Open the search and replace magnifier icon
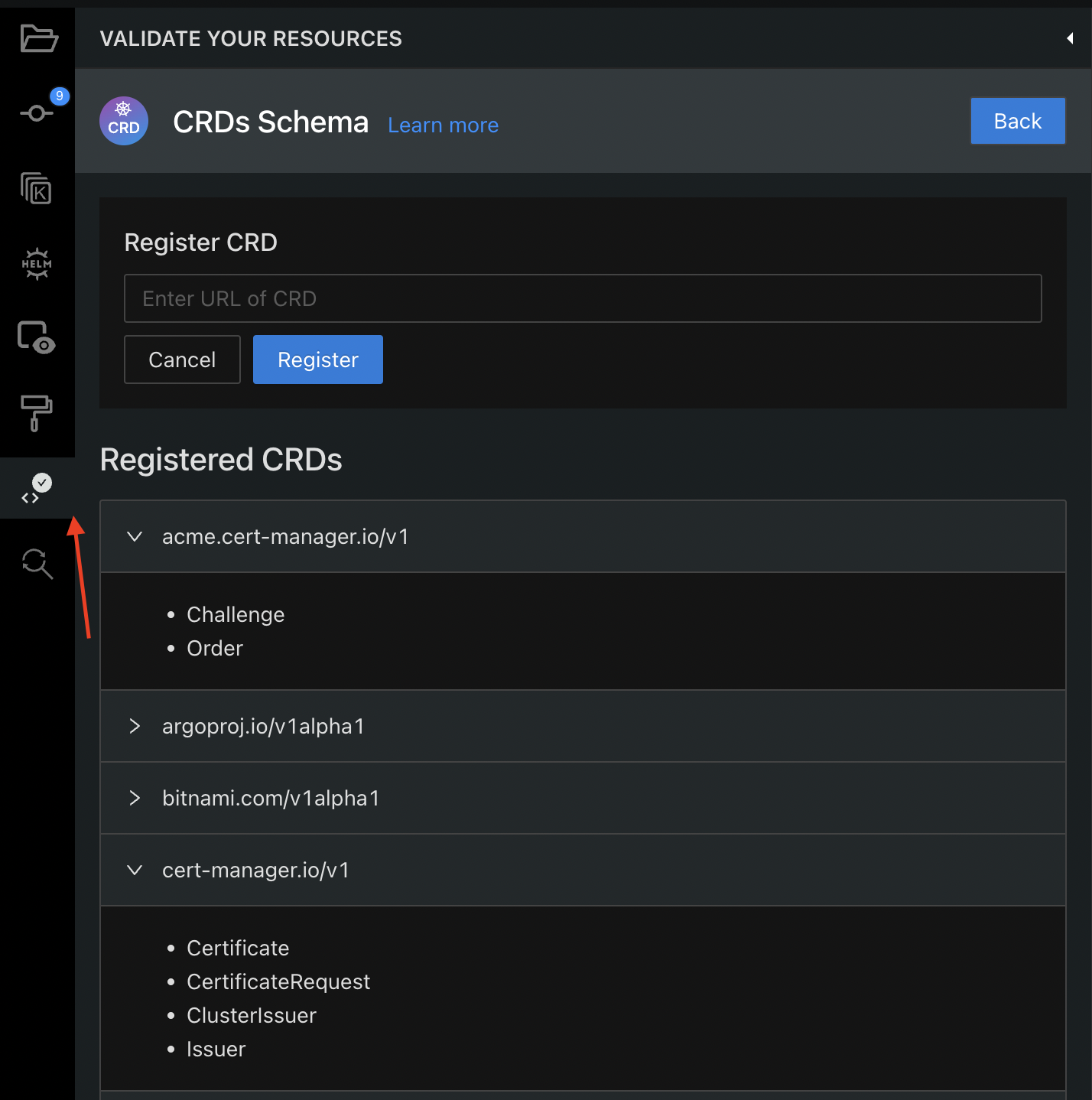Image resolution: width=1092 pixels, height=1100 pixels. pos(37,564)
